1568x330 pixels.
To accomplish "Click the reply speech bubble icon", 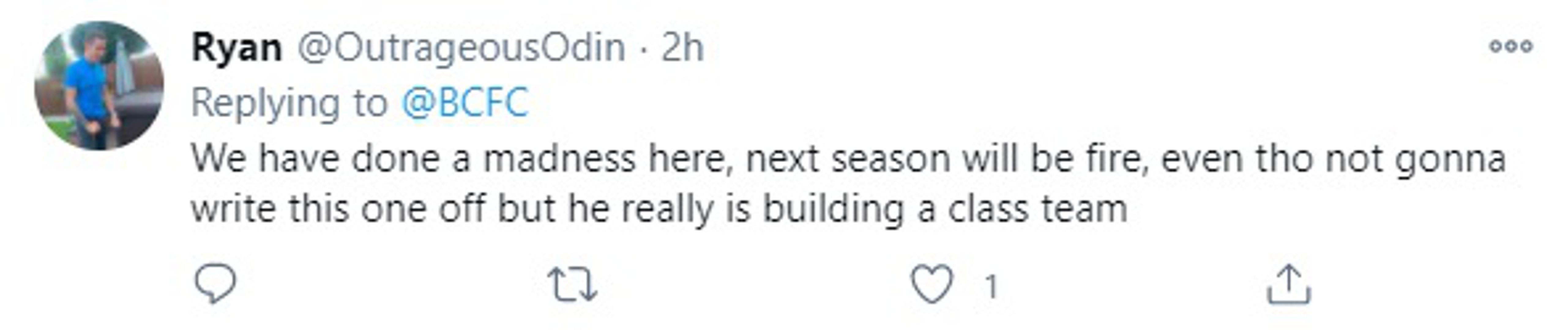I will click(215, 284).
